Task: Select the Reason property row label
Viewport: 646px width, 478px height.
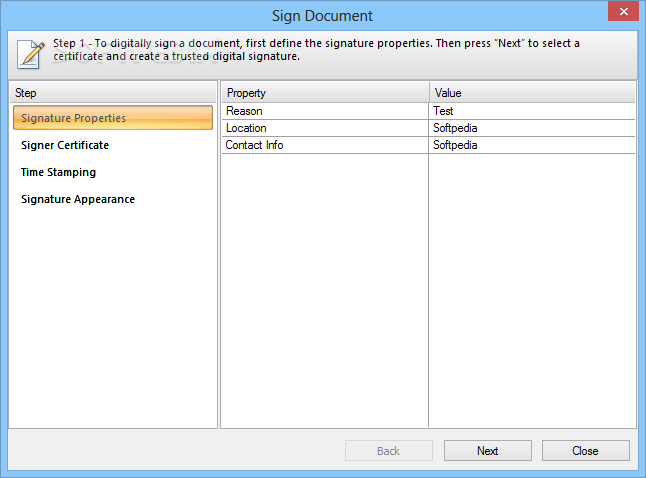Action: (x=324, y=111)
